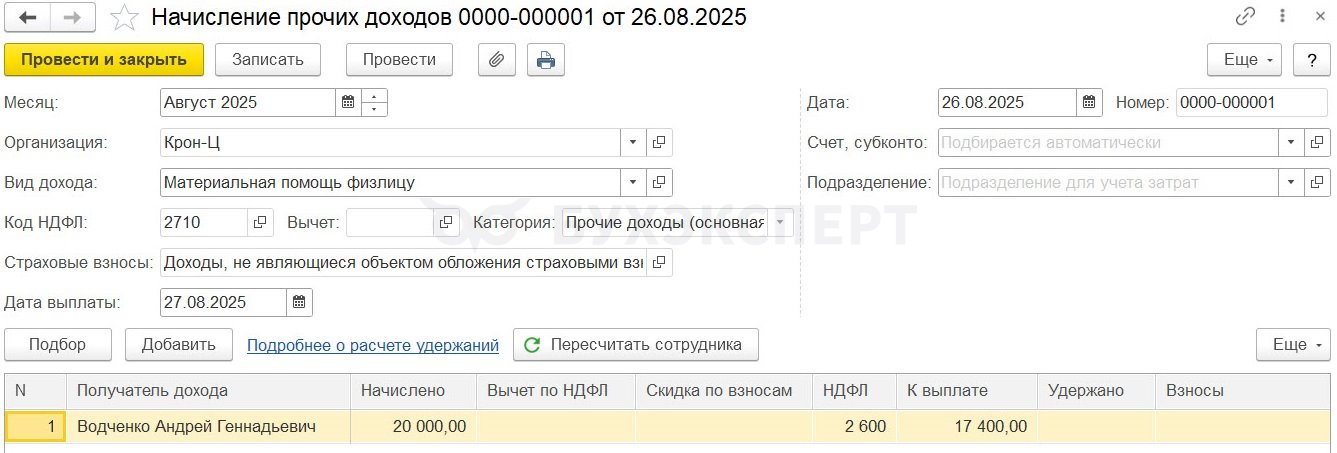Image resolution: width=1337 pixels, height=453 pixels.
Task: Click Провести и закрыть button
Action: (104, 60)
